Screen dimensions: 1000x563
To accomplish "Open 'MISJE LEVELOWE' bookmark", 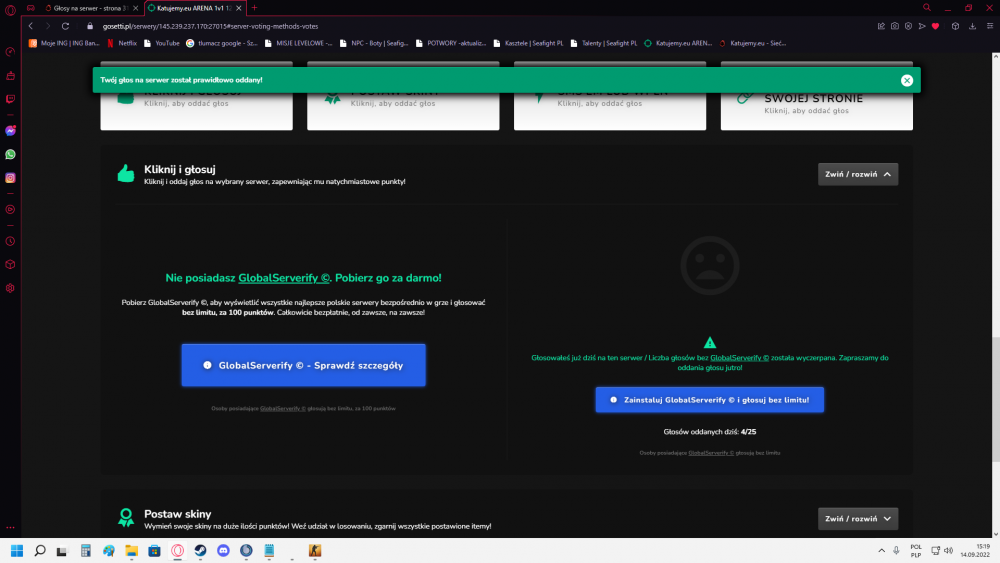I will click(298, 43).
